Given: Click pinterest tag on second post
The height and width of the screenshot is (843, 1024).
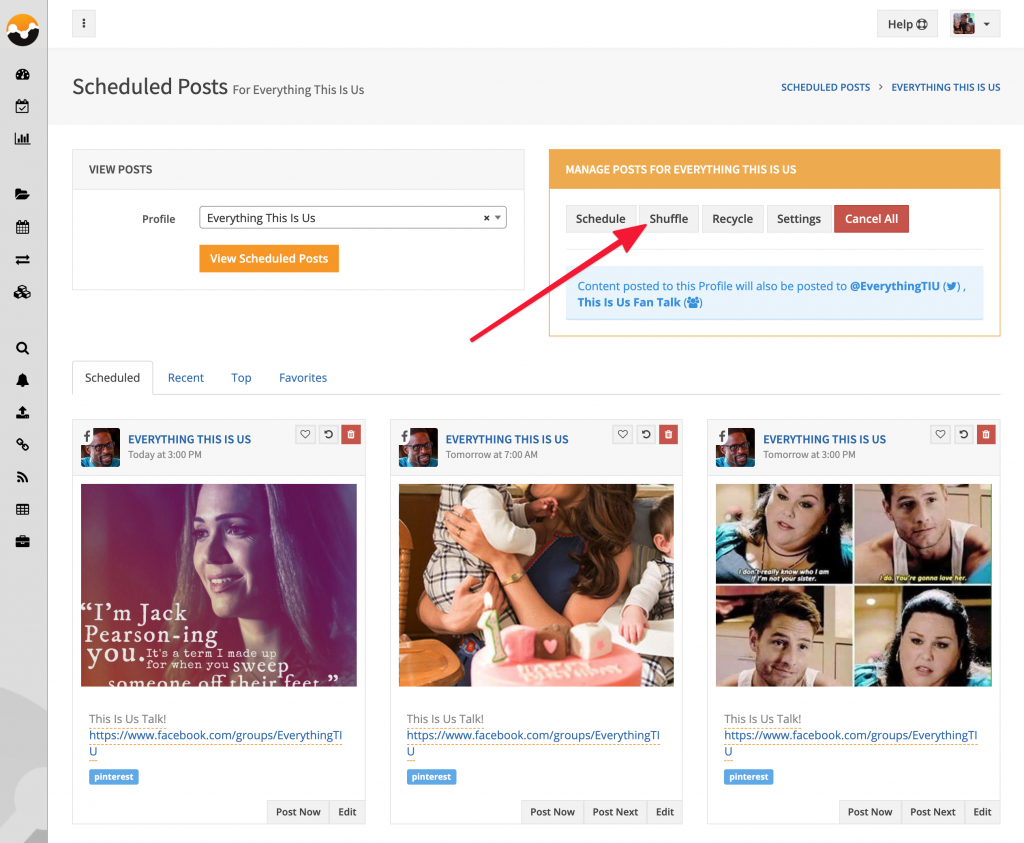Looking at the screenshot, I should click(431, 777).
